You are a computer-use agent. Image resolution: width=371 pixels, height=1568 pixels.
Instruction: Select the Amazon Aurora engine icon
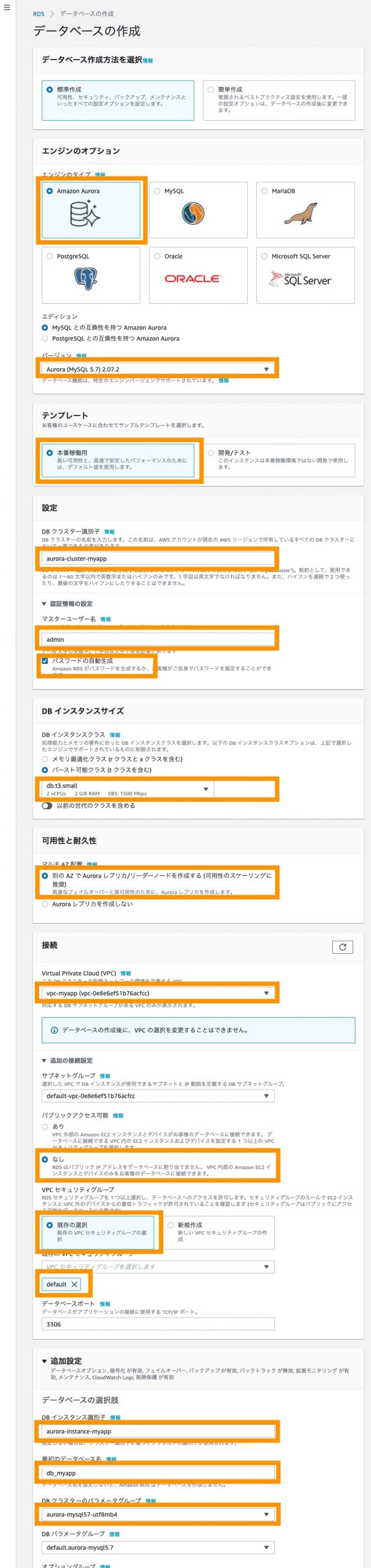pos(85,214)
